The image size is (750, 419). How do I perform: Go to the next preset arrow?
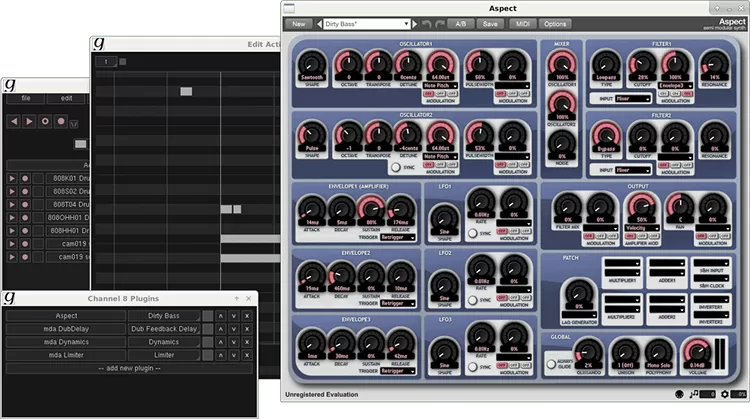[415, 24]
